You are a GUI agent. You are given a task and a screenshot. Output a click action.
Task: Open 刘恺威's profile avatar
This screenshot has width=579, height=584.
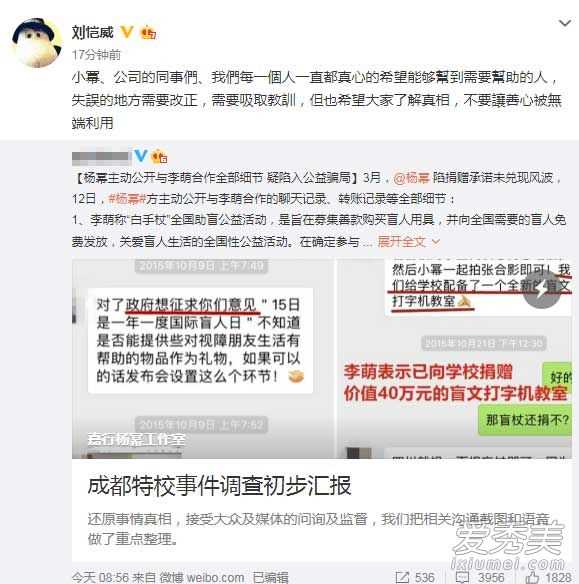coord(36,42)
